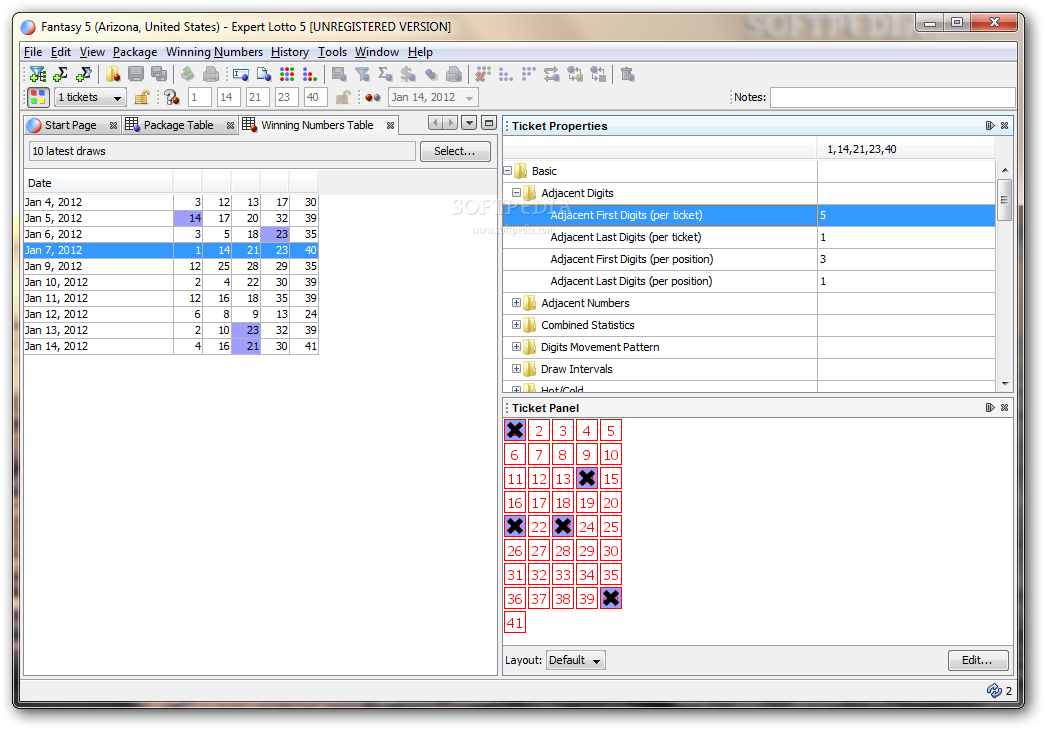The width and height of the screenshot is (1045, 729).
Task: Click the dollar sign with ball icon
Action: pyautogui.click(x=408, y=74)
